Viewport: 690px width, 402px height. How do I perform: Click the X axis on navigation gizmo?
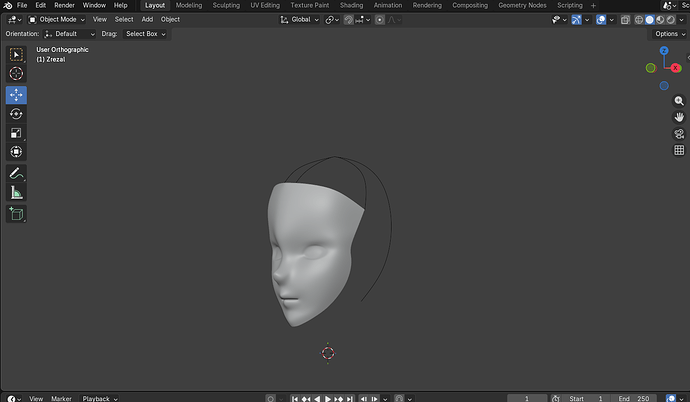tap(675, 68)
